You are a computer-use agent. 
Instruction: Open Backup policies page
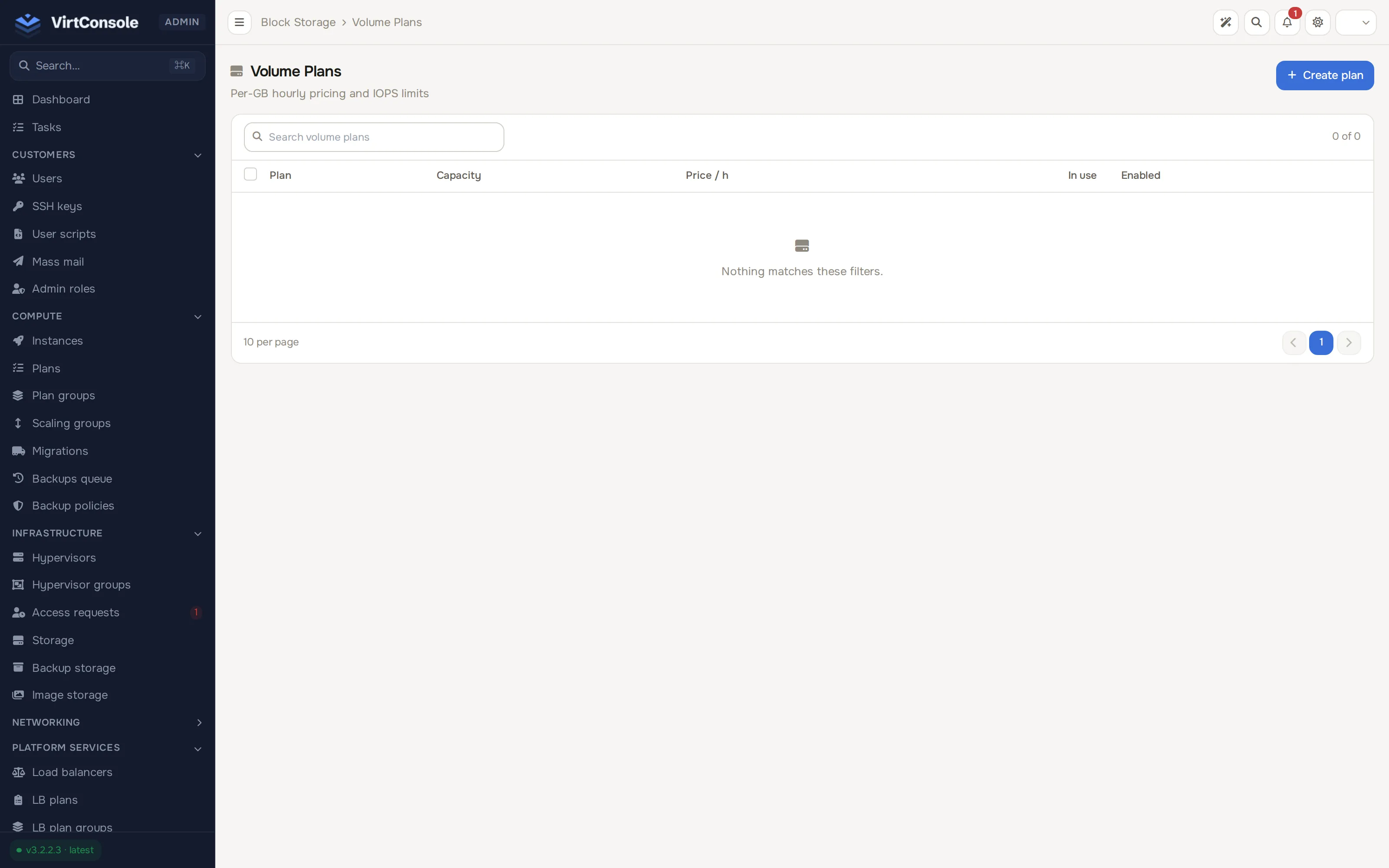[107, 506]
